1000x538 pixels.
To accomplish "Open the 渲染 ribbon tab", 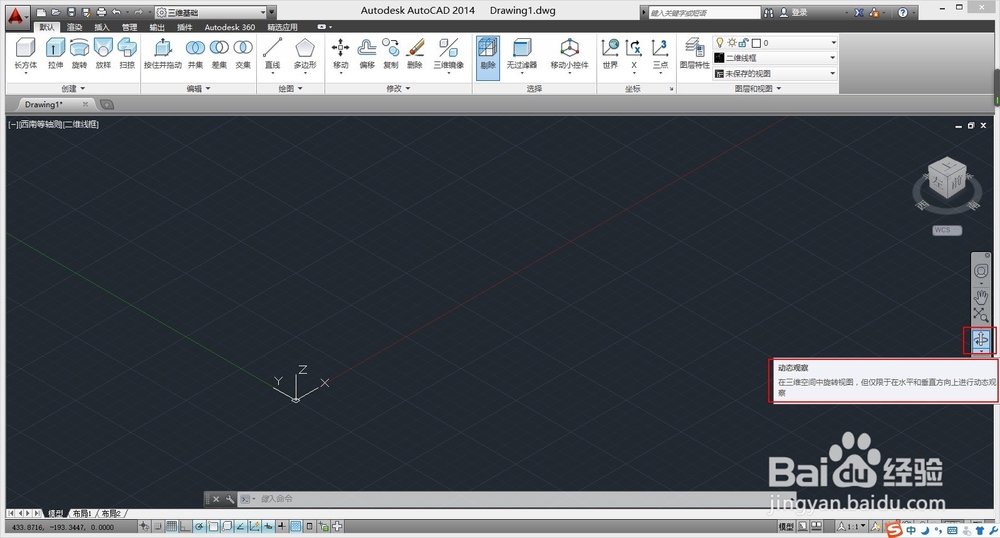I will click(75, 27).
